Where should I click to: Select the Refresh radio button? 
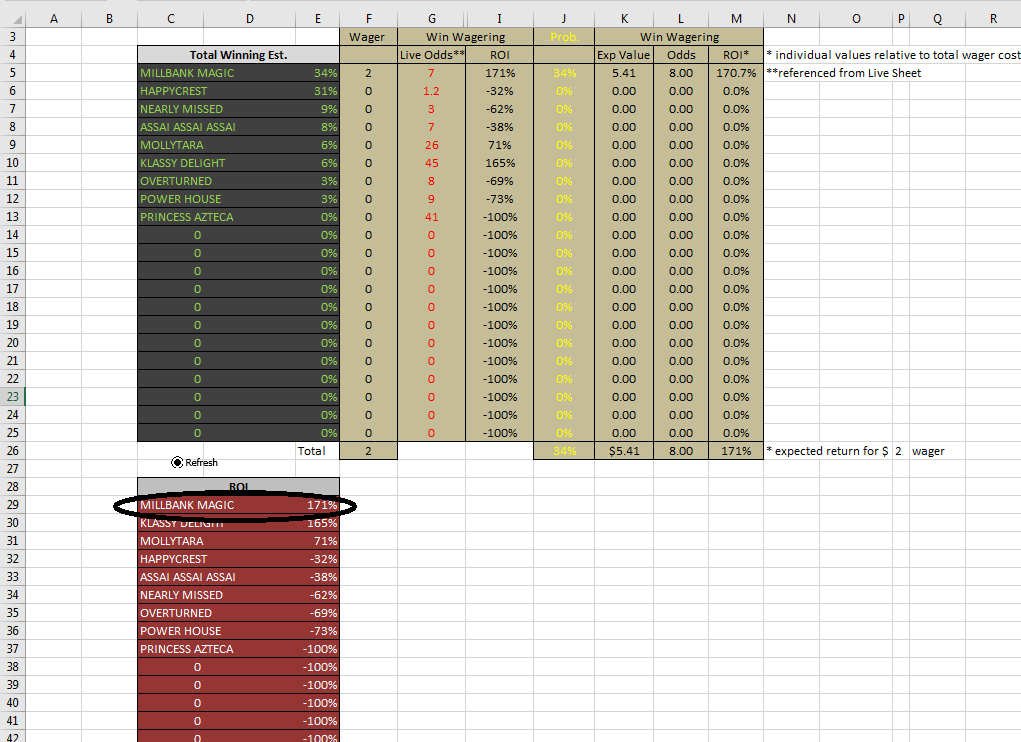(178, 462)
